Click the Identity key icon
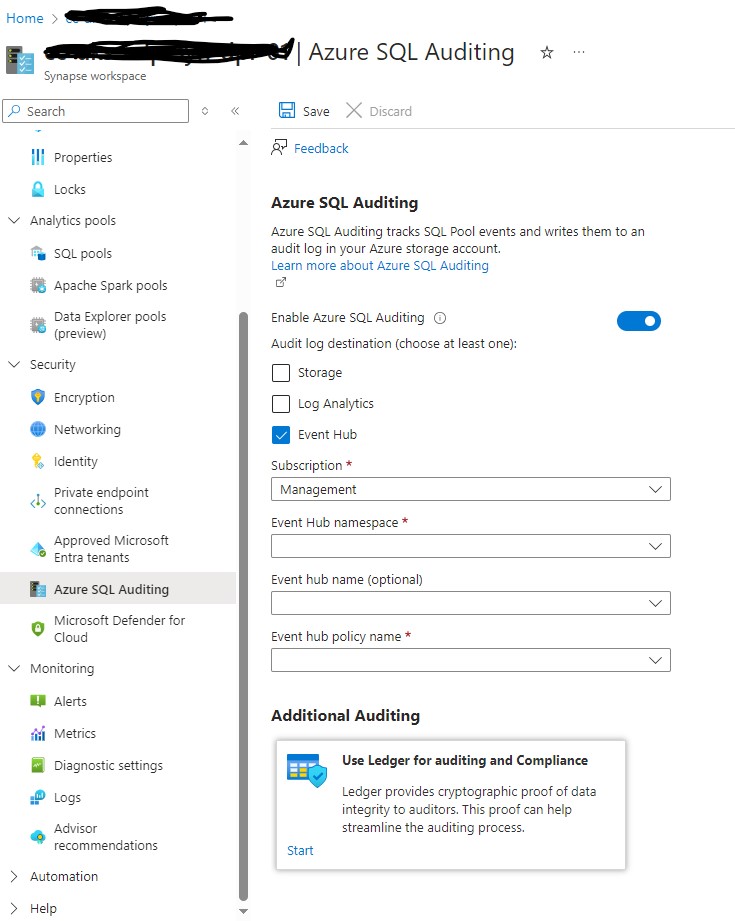The width and height of the screenshot is (735, 921). [x=38, y=461]
